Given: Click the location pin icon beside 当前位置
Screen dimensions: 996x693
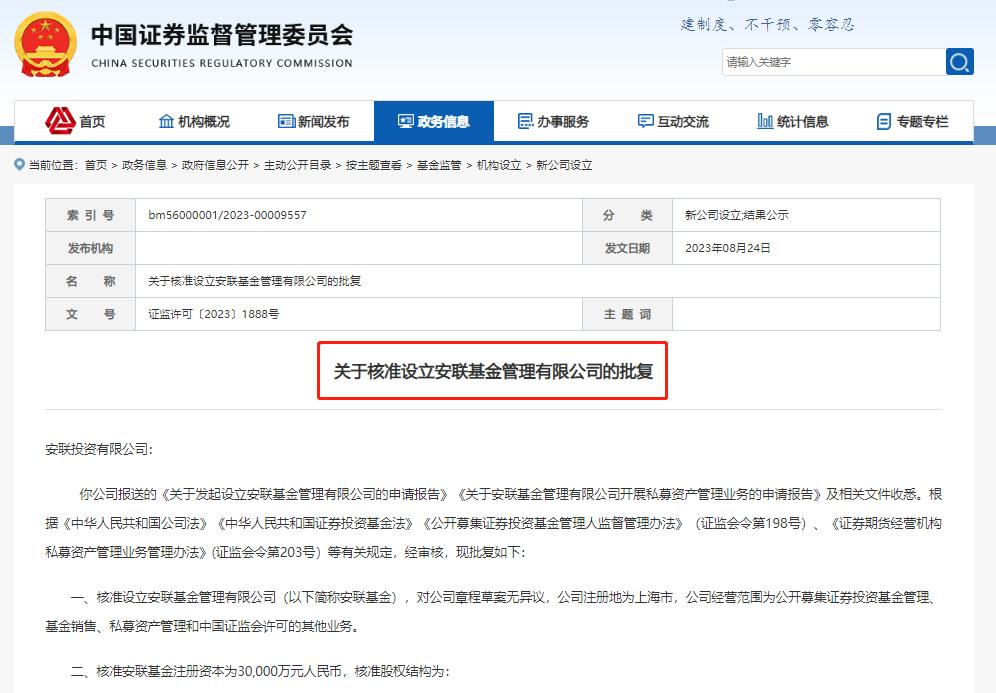Looking at the screenshot, I should 20,165.
